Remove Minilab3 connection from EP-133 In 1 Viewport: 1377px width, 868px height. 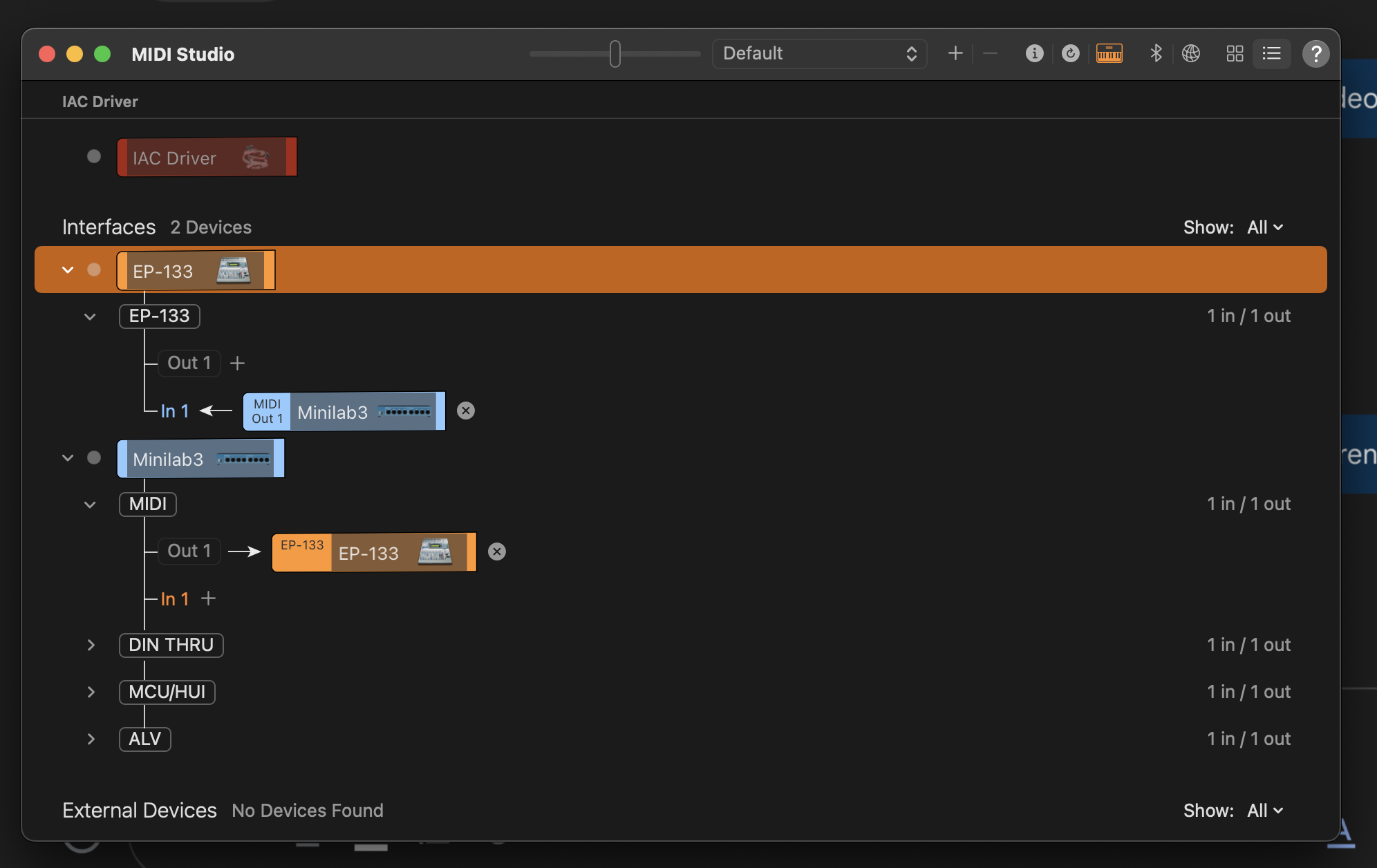point(466,411)
